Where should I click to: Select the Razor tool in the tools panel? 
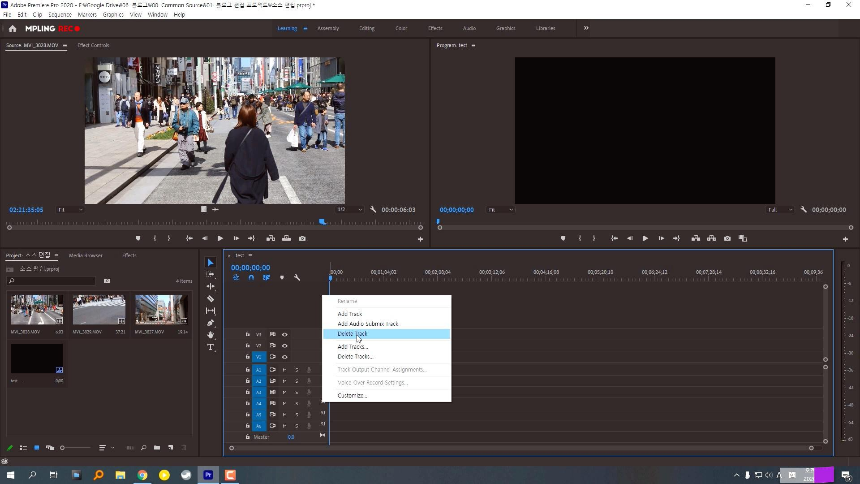(210, 299)
